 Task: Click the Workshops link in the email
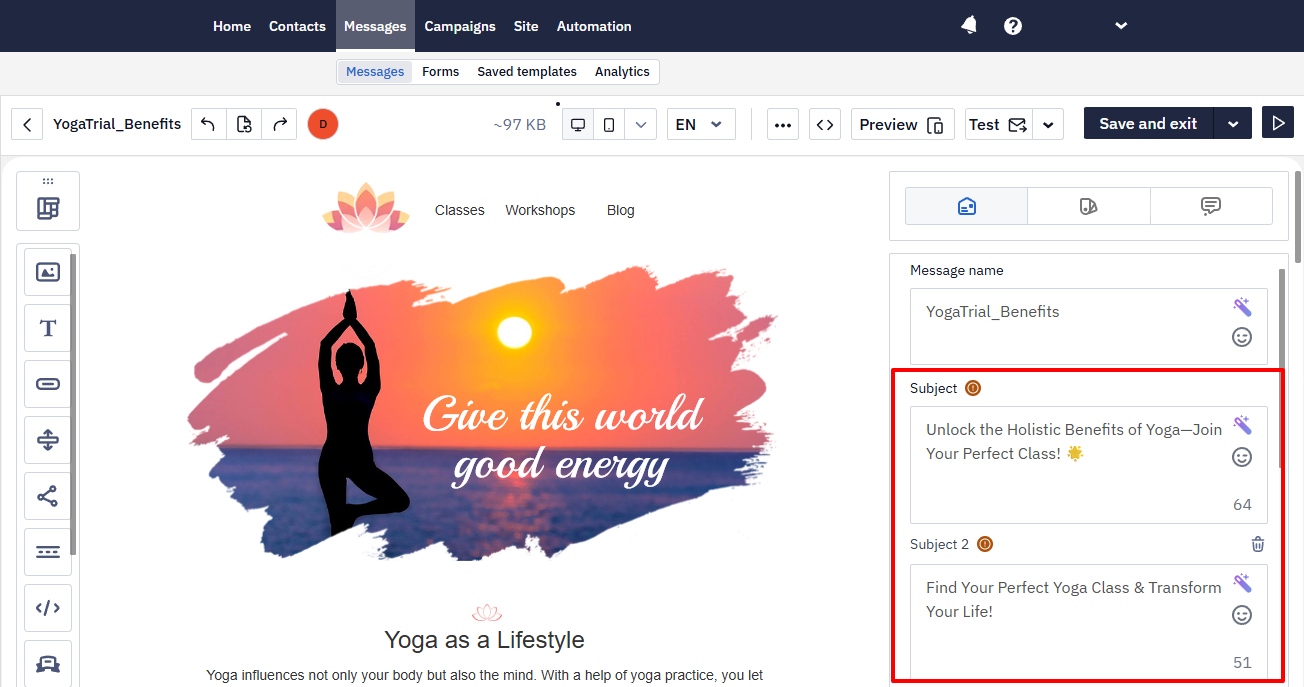click(x=540, y=210)
